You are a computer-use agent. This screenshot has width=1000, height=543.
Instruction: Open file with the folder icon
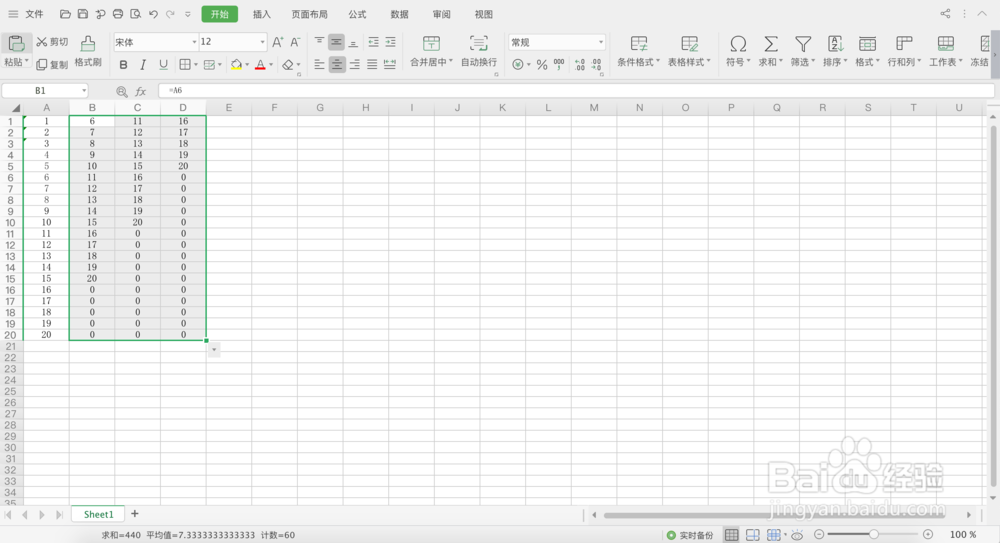click(x=65, y=14)
